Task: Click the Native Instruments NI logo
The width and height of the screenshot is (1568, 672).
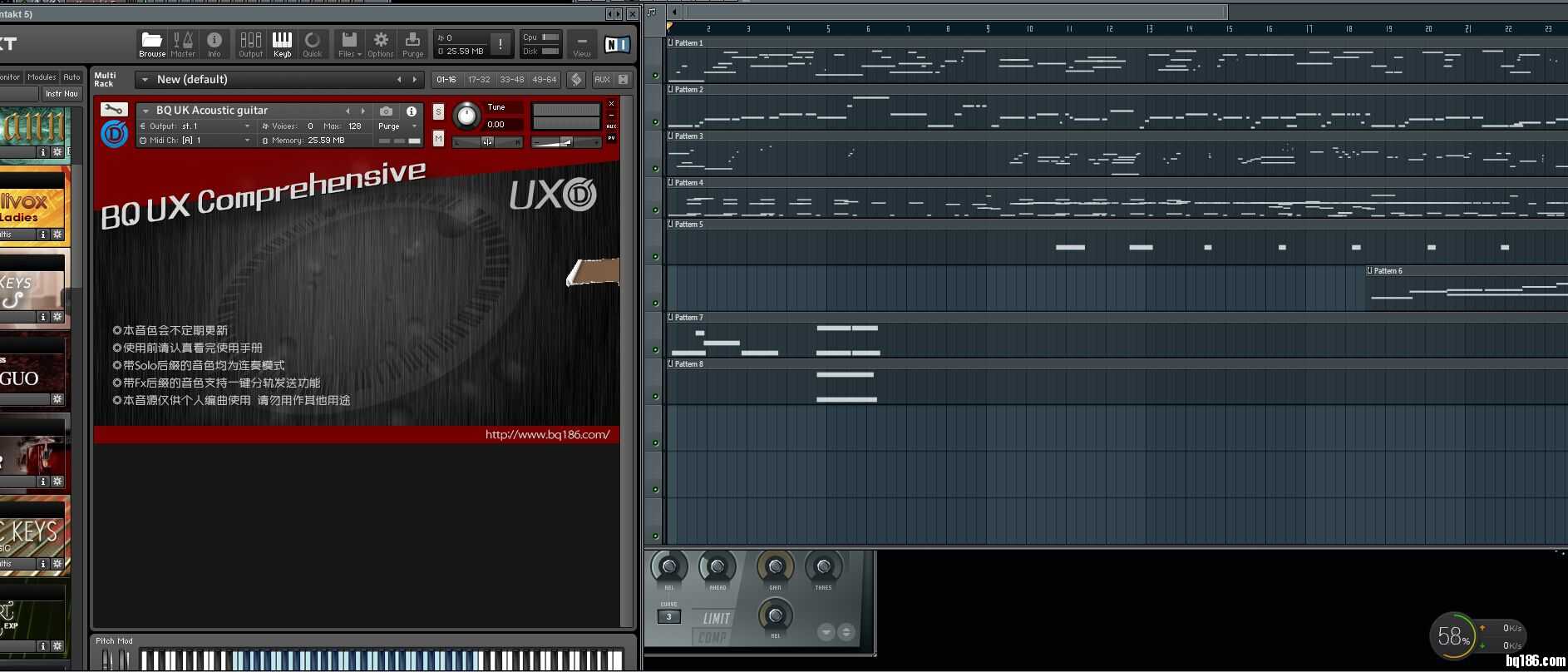Action: click(x=617, y=44)
